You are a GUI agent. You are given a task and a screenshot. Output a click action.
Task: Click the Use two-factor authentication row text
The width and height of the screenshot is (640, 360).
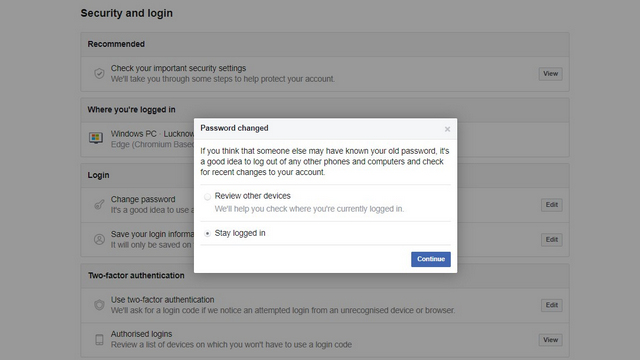pos(282,305)
